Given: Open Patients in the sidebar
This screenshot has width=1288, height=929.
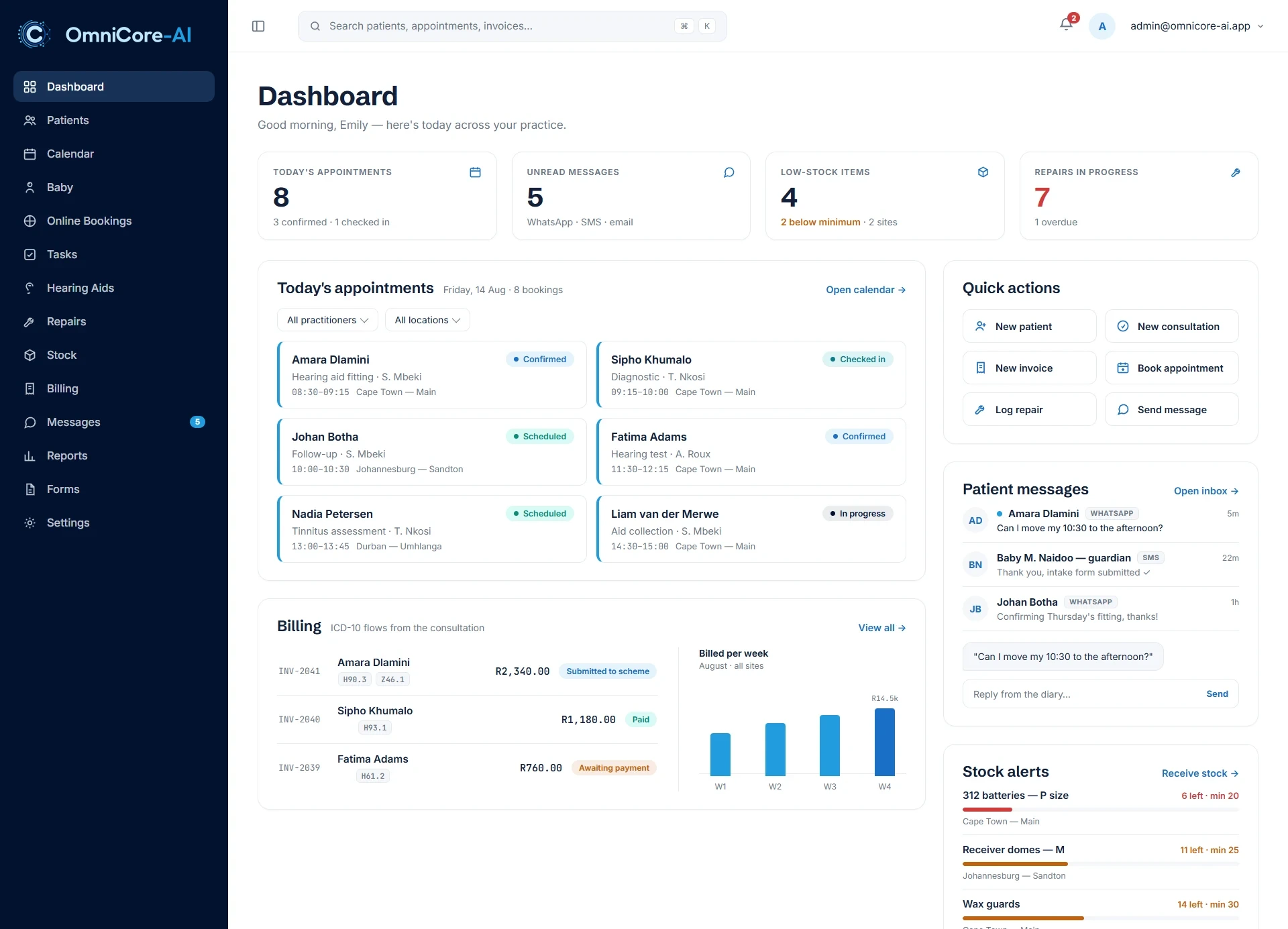Looking at the screenshot, I should (x=114, y=120).
